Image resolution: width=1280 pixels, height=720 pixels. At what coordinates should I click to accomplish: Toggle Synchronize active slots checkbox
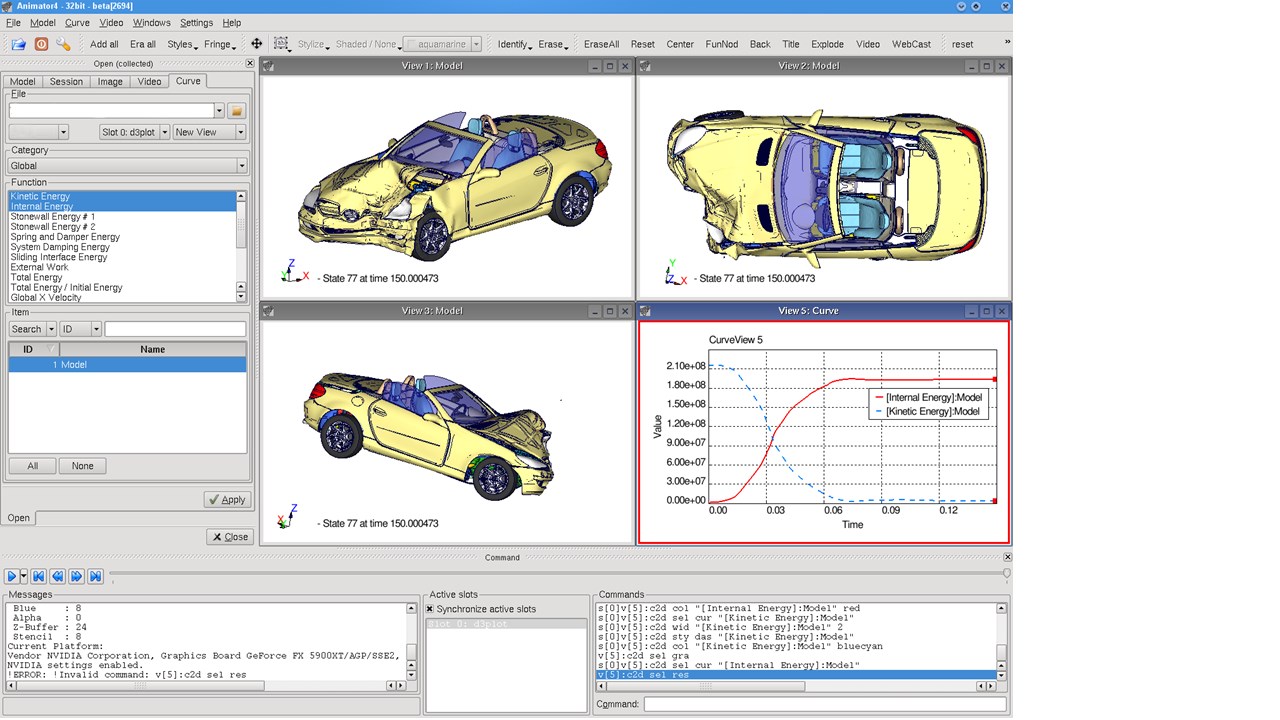pos(431,609)
